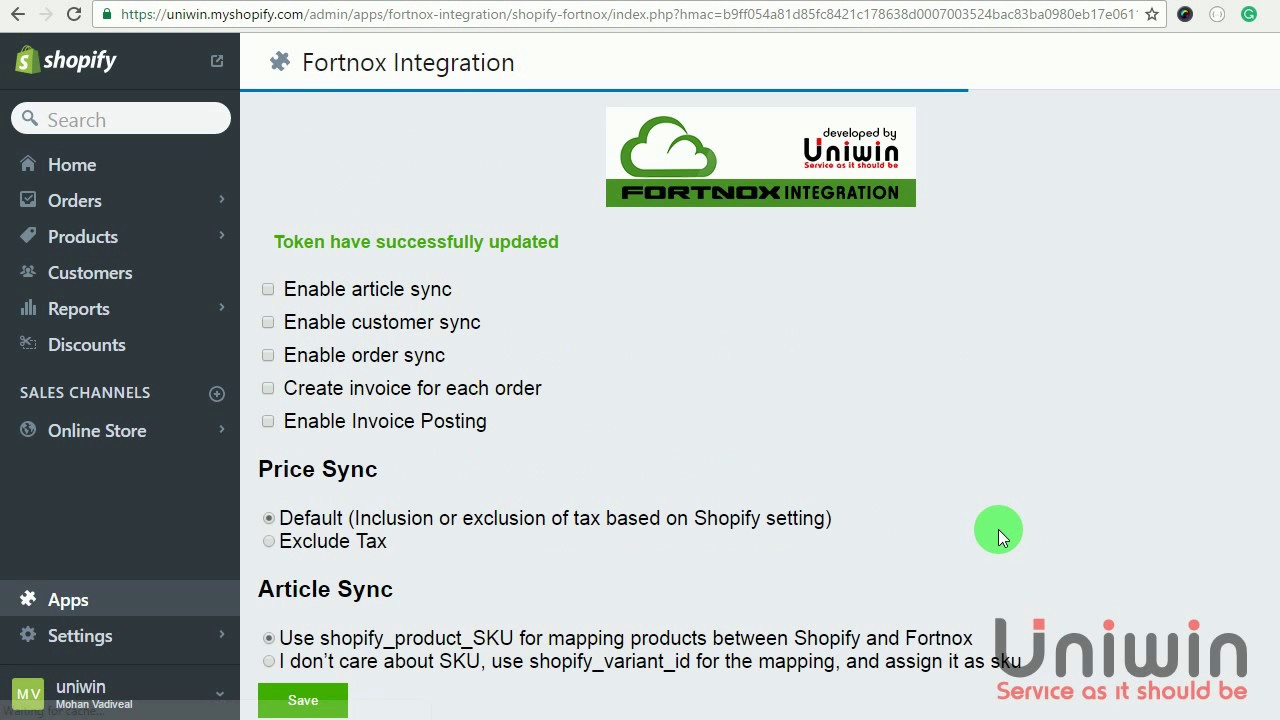Click the 'SALES CHANNELS' label
Screen dimensions: 1280x720
(85, 393)
